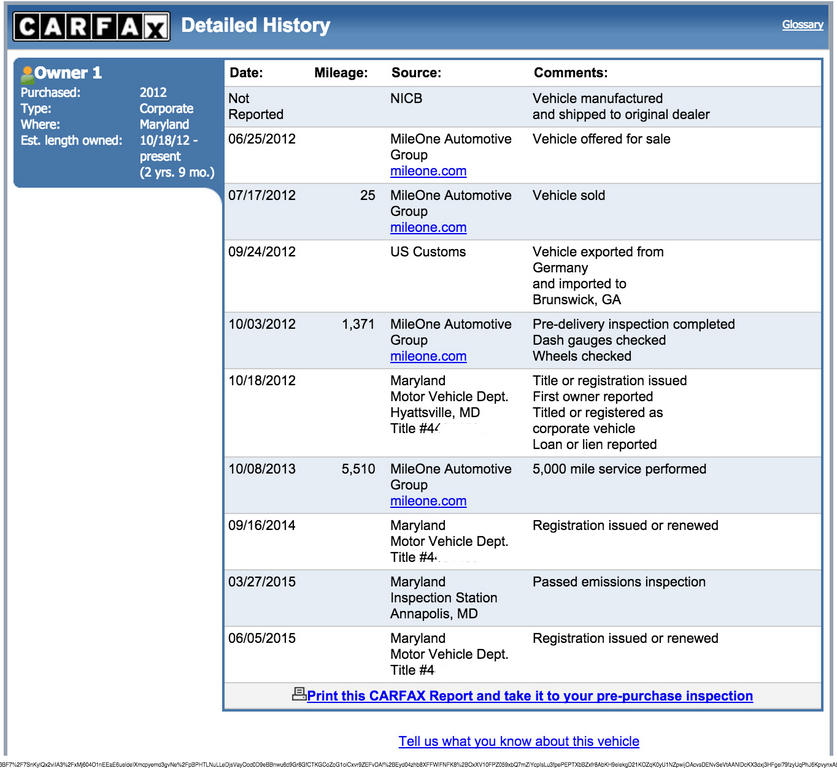Click the printer icon beside the print link
837x768 pixels.
click(298, 694)
